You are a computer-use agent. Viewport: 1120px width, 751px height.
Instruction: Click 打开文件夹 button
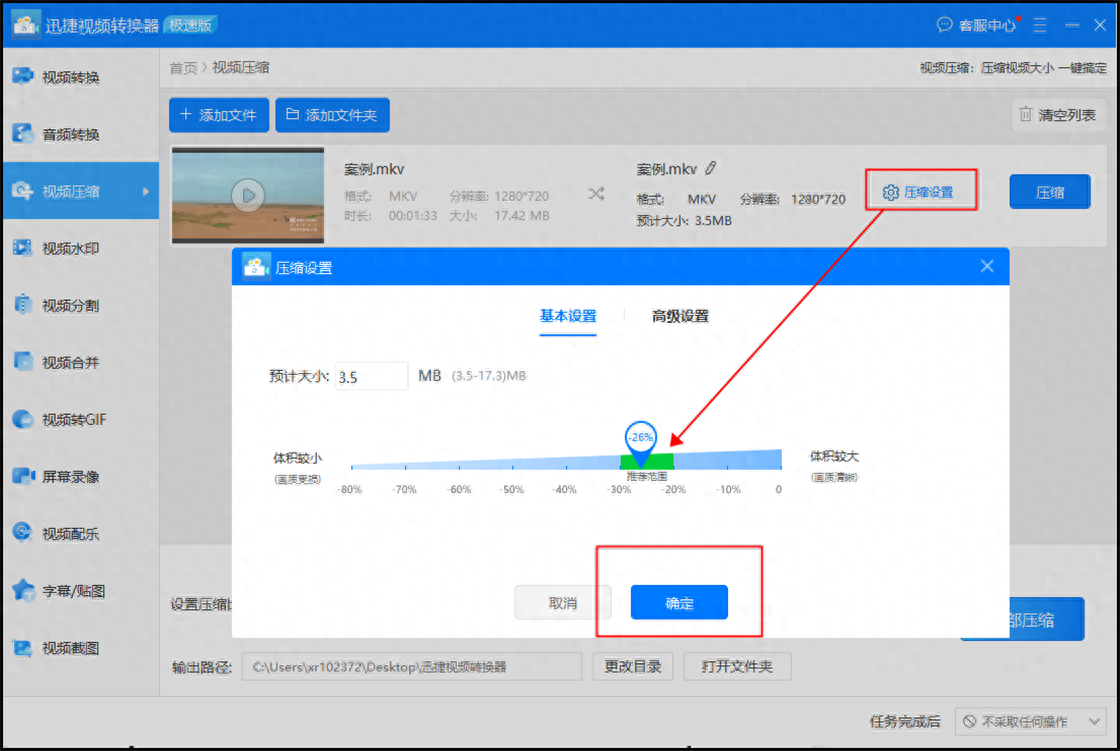737,667
